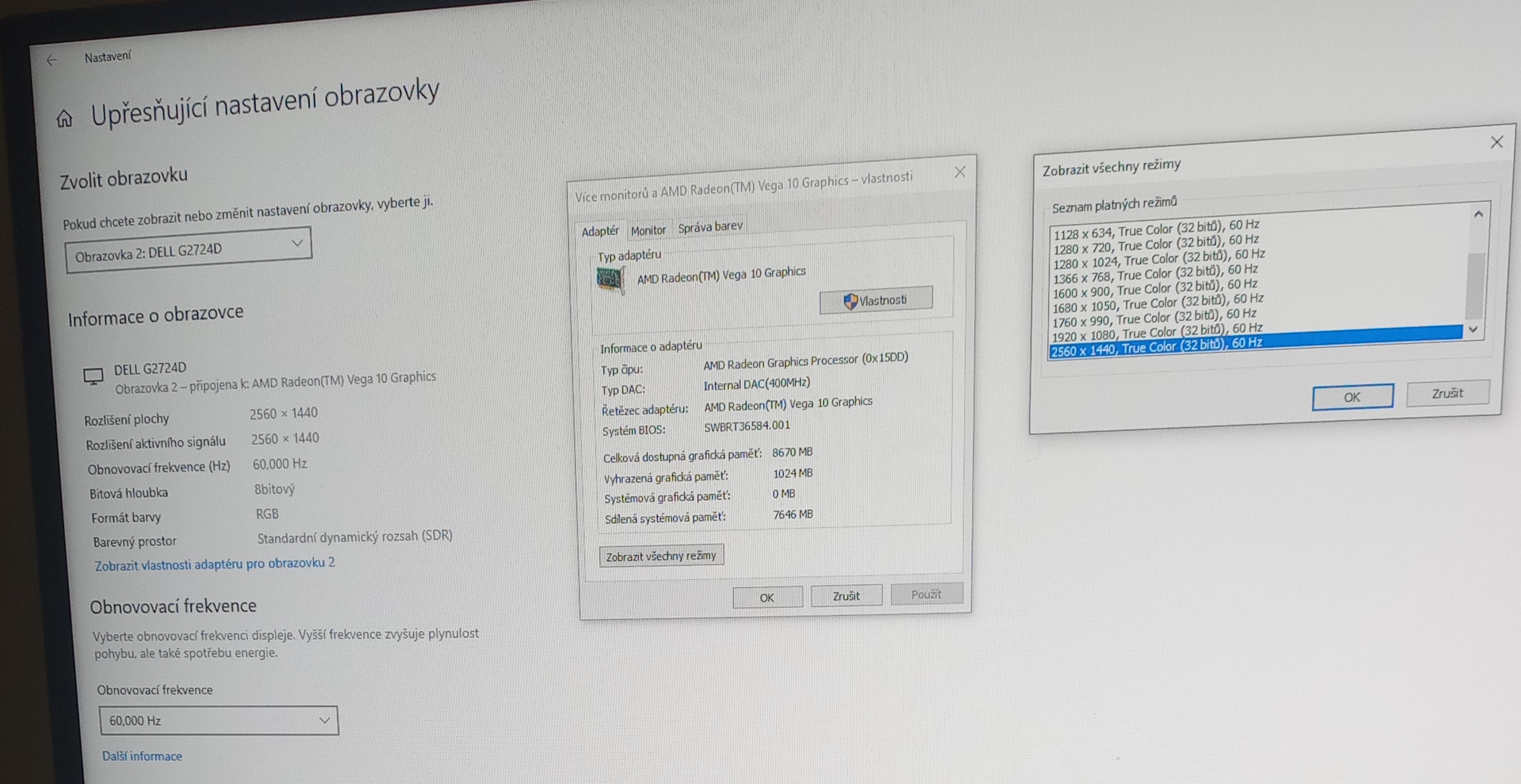
Task: Close the Vega 10 Graphics properties dialog
Action: coord(960,172)
